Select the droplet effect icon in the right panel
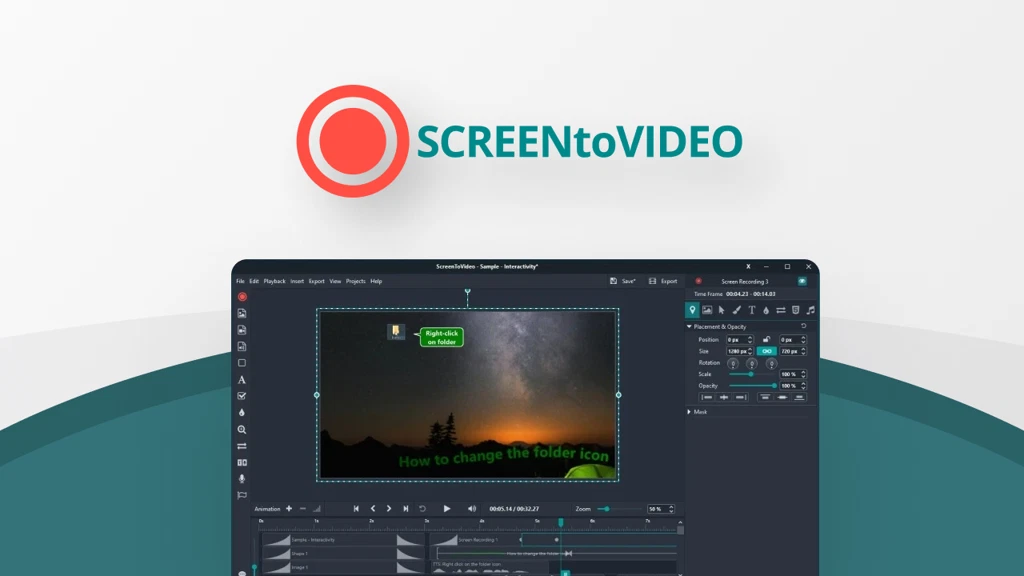 [766, 310]
